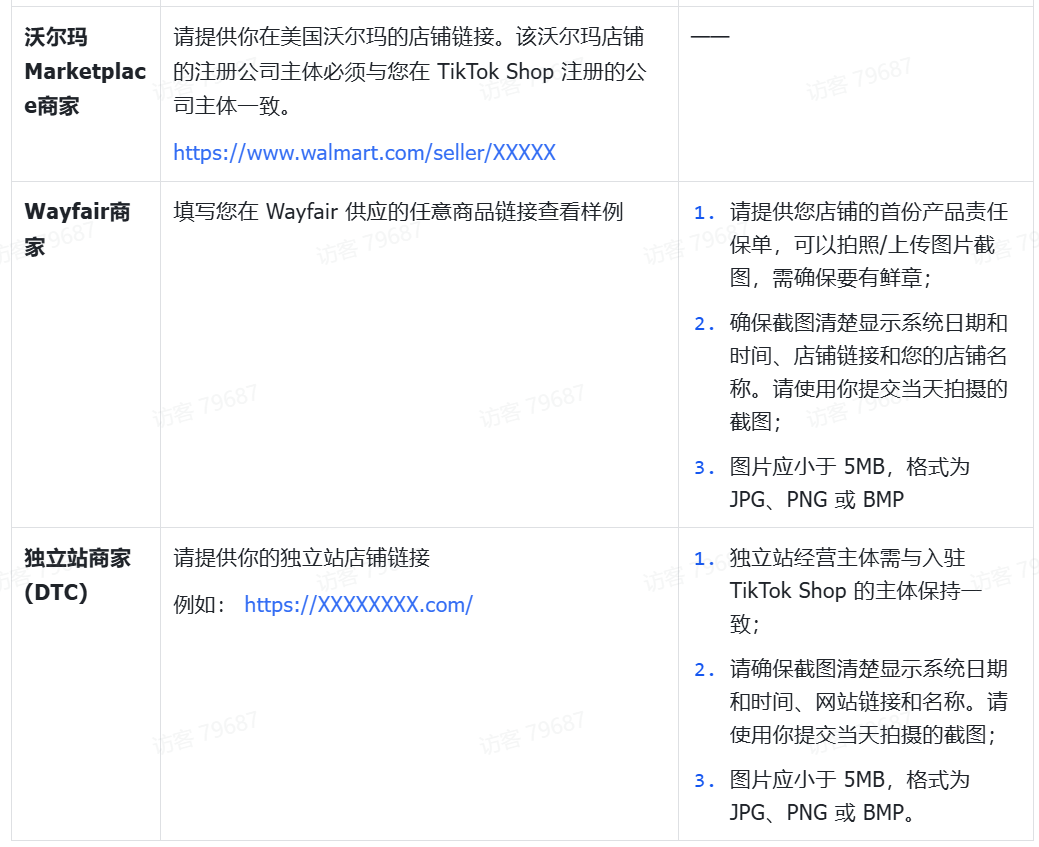Click the 请提供你的独立站店铺链接 text
Image resolution: width=1039 pixels, height=847 pixels.
pyautogui.click(x=301, y=558)
